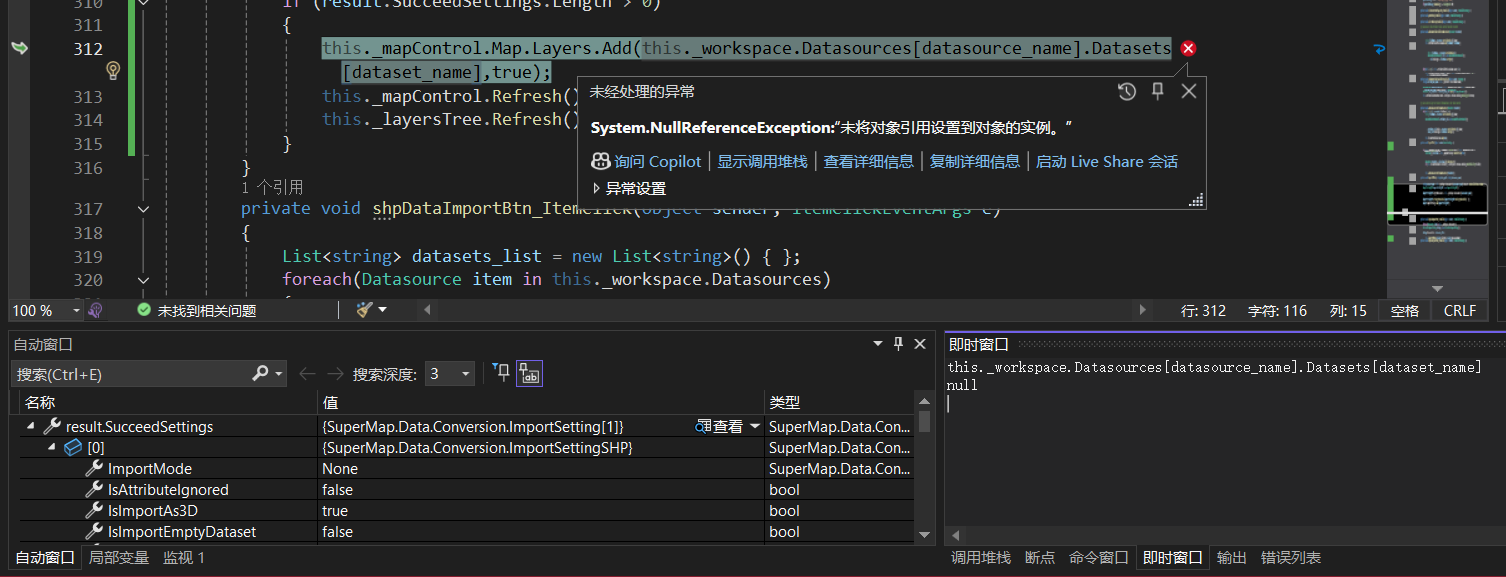
Task: Open the 自动窗口 window options dropdown arrow
Action: [x=877, y=344]
